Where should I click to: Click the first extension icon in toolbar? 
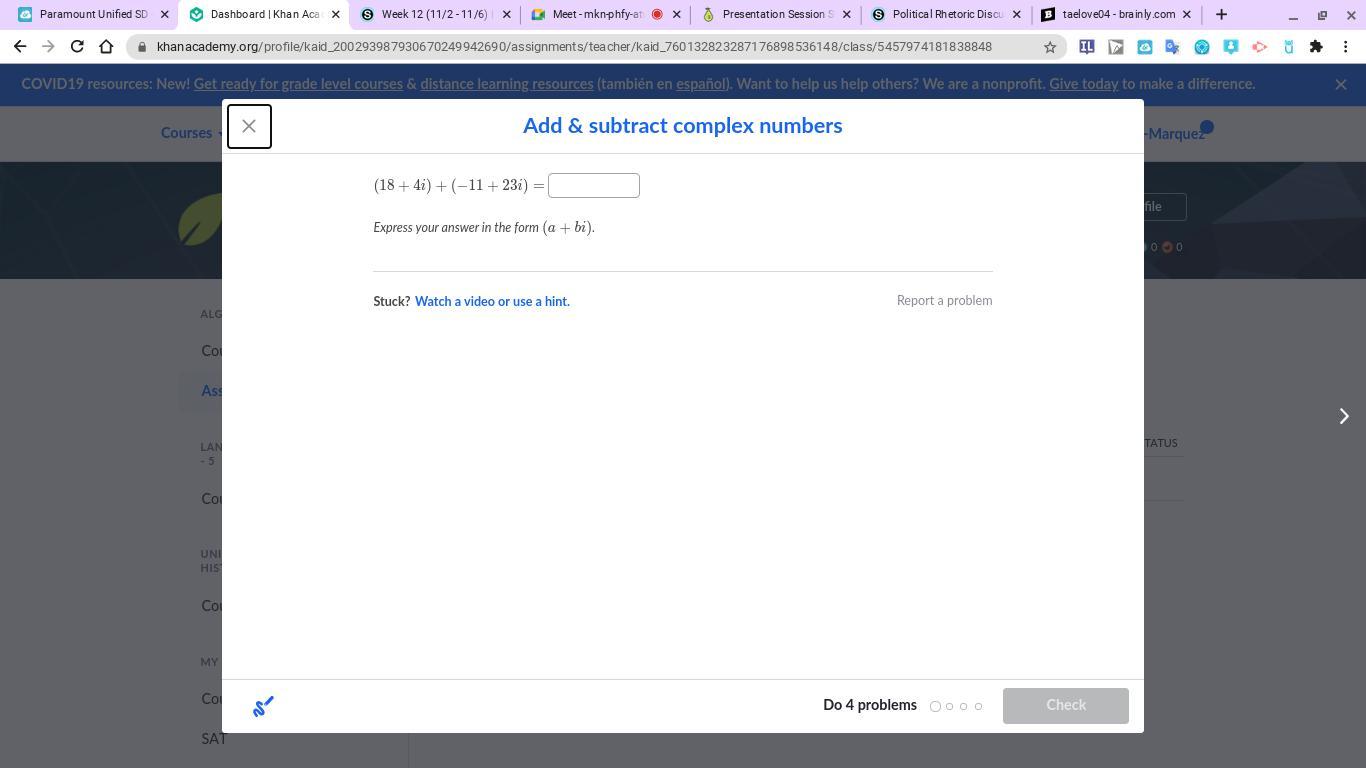[1087, 47]
